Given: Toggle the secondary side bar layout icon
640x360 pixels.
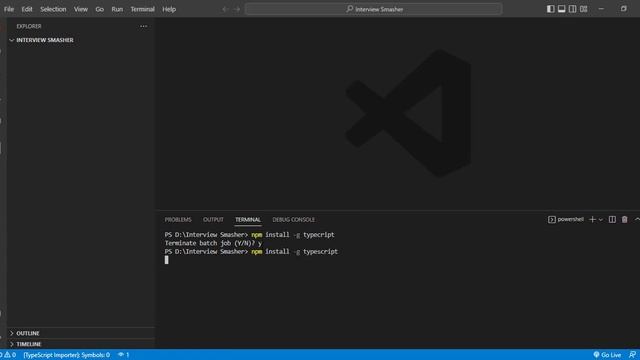Looking at the screenshot, I should [573, 9].
